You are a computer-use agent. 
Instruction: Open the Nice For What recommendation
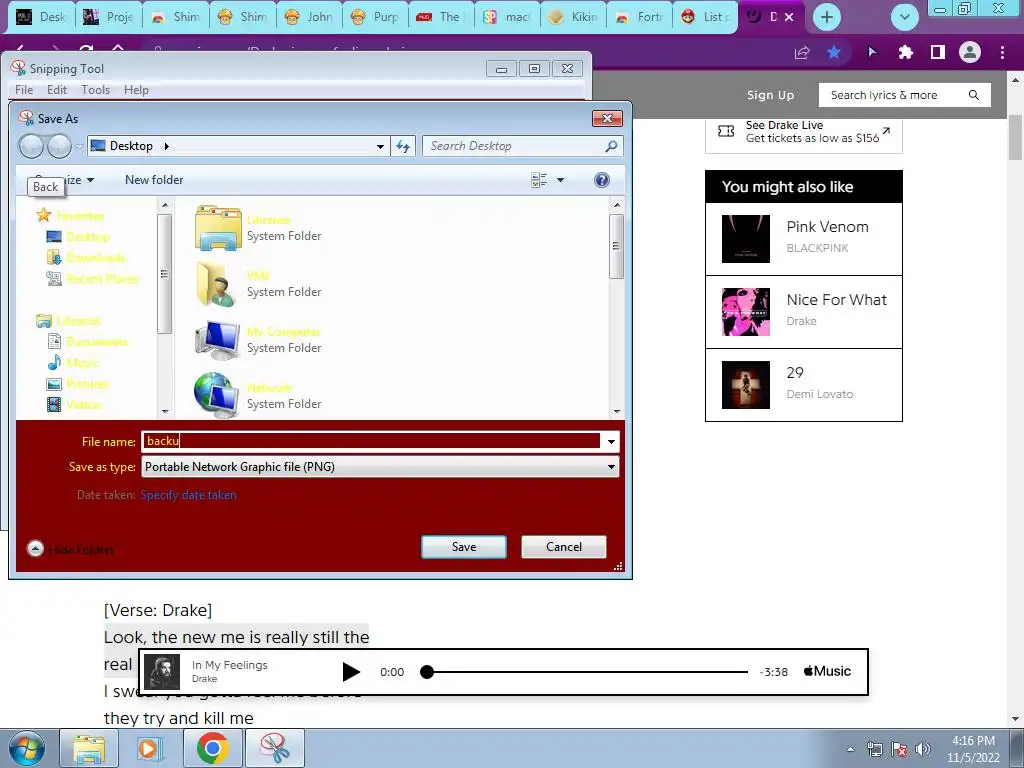pyautogui.click(x=803, y=312)
